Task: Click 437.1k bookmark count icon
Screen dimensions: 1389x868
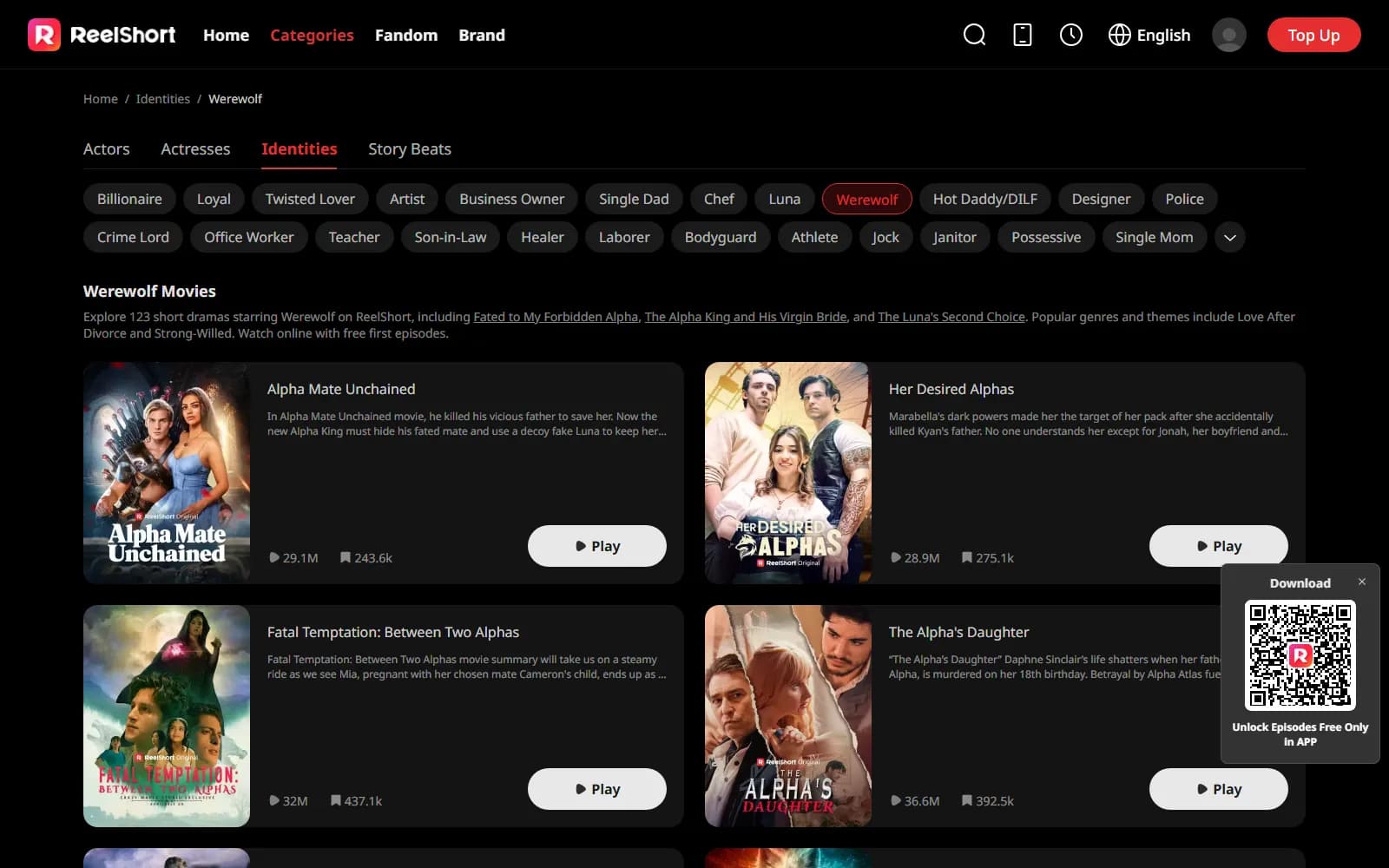Action: tap(335, 800)
